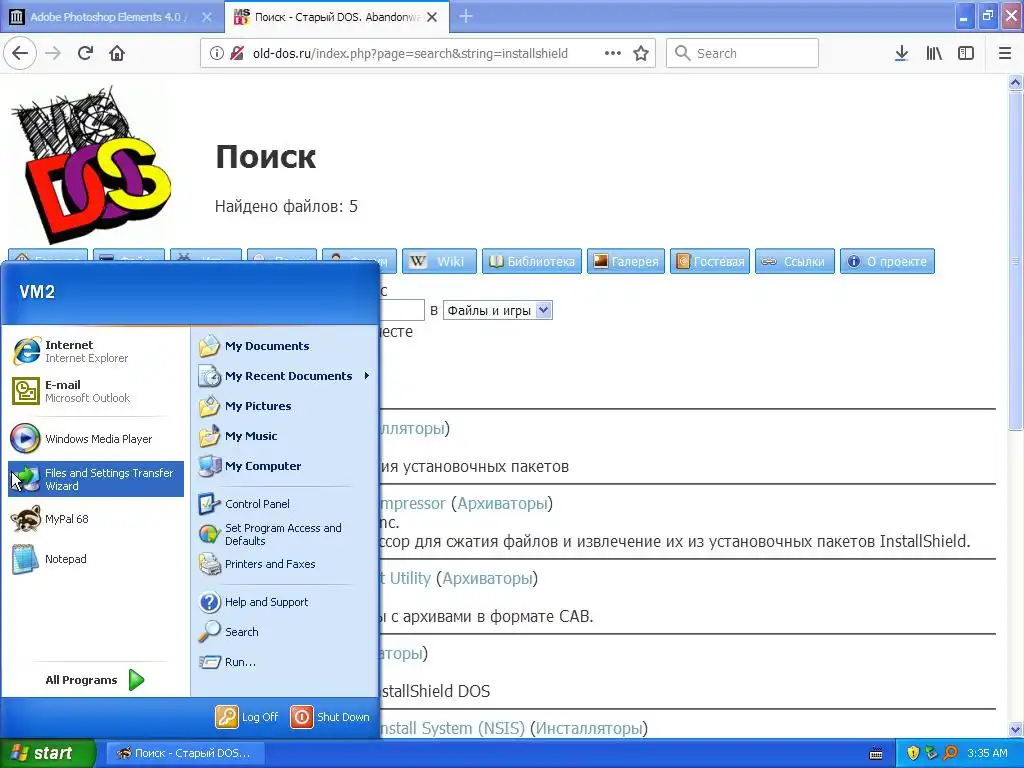Launch Internet Explorer from Start menu

pos(96,351)
